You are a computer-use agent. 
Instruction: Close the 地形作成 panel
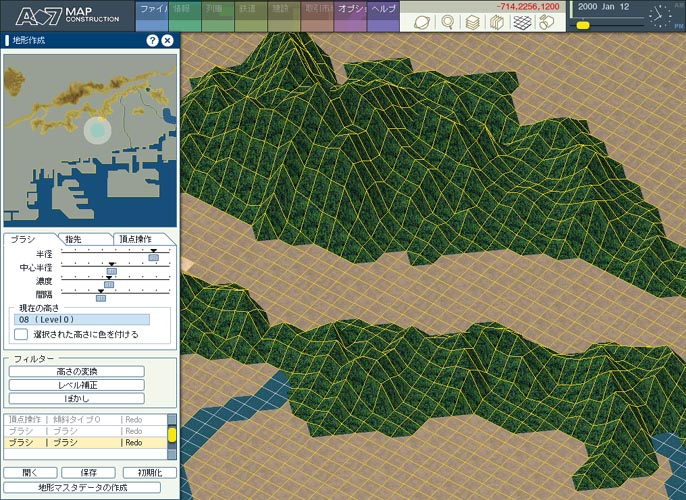pyautogui.click(x=167, y=41)
